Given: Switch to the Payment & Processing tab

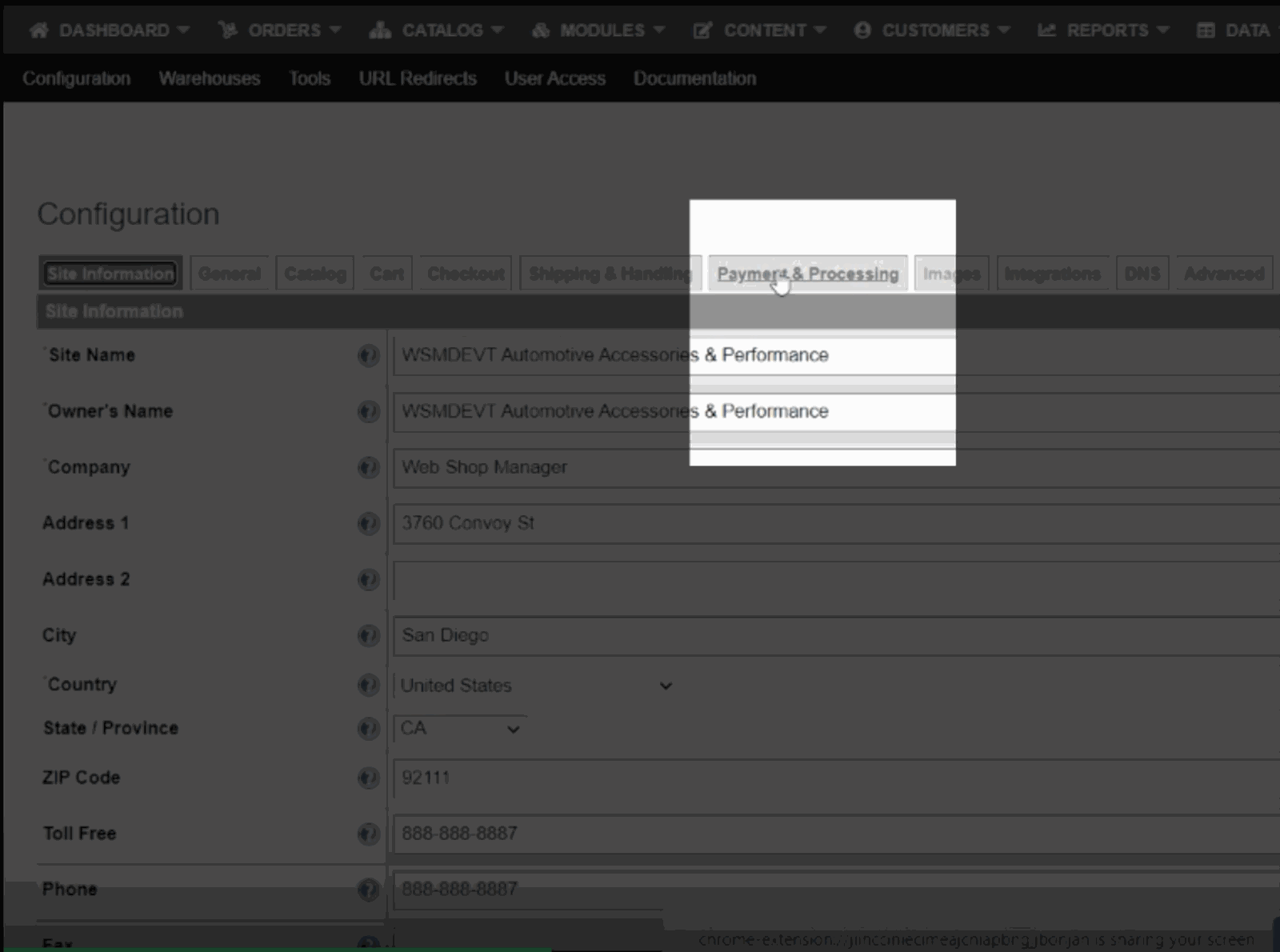Looking at the screenshot, I should point(808,274).
